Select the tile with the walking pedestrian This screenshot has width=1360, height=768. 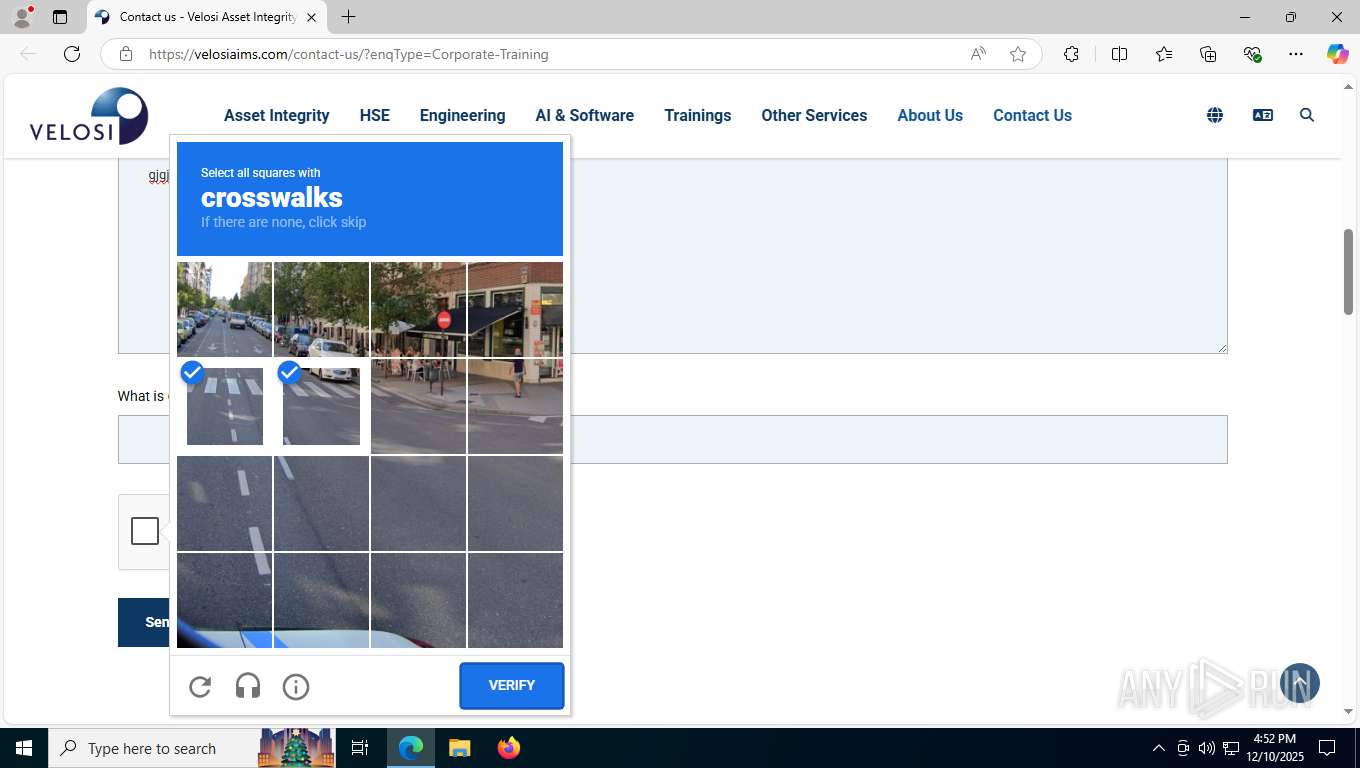pyautogui.click(x=515, y=406)
